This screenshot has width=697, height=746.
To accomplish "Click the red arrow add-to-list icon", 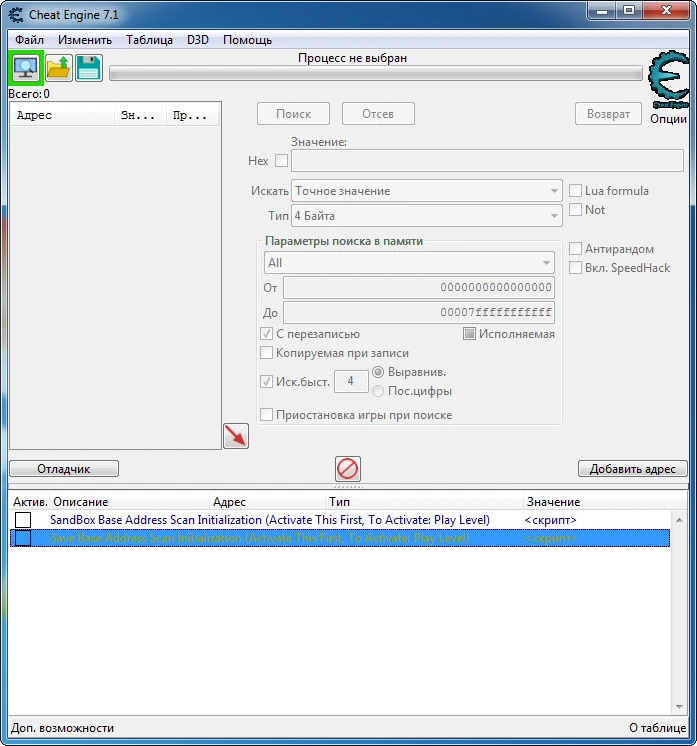I will (x=236, y=436).
